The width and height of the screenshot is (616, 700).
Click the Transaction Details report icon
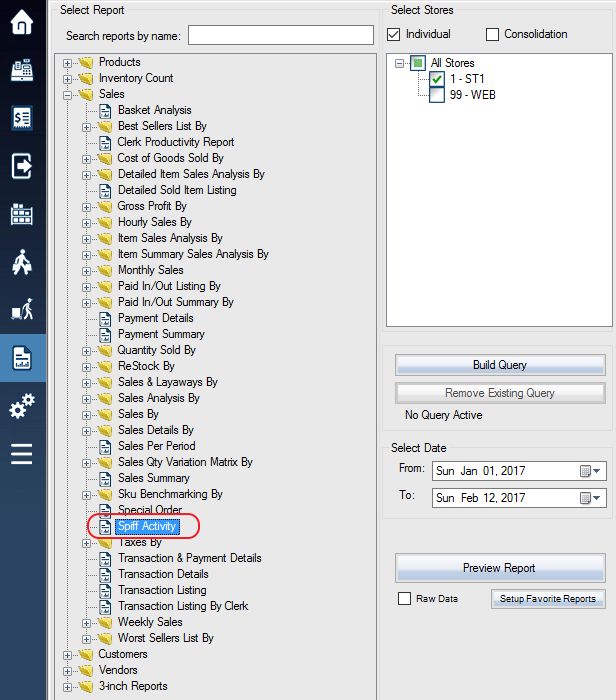[x=105, y=575]
